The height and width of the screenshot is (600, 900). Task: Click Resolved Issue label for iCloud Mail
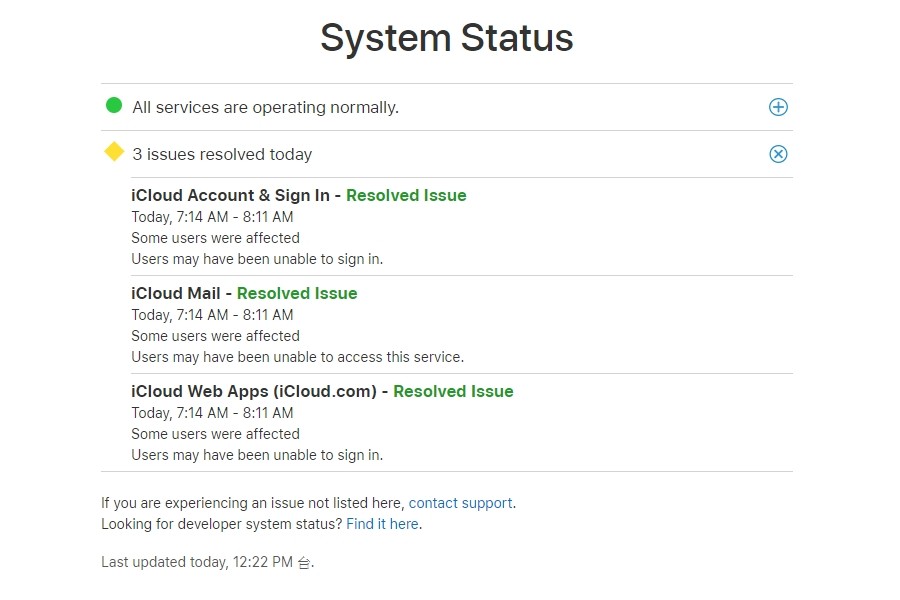pos(297,293)
